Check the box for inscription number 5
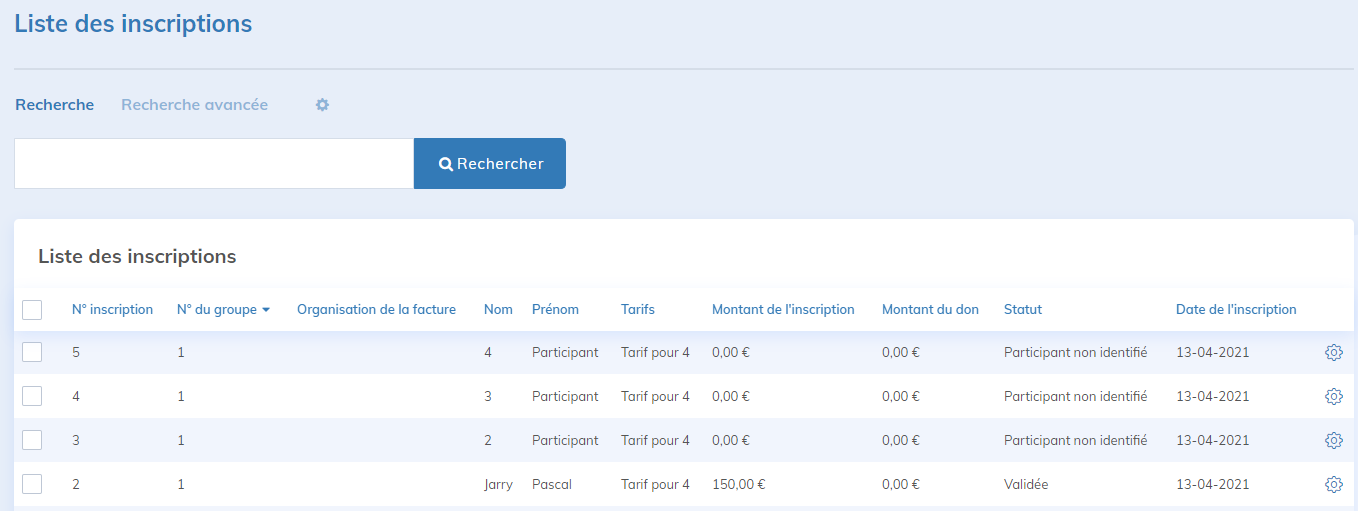Viewport: 1358px width, 511px height. (32, 352)
